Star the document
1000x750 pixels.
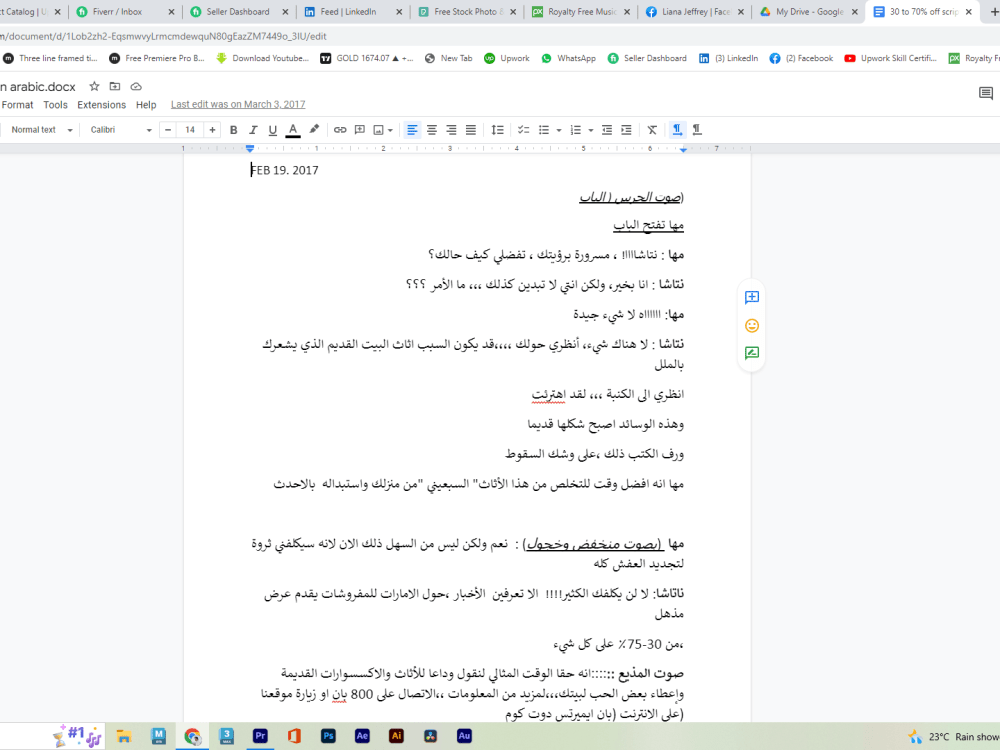94,86
